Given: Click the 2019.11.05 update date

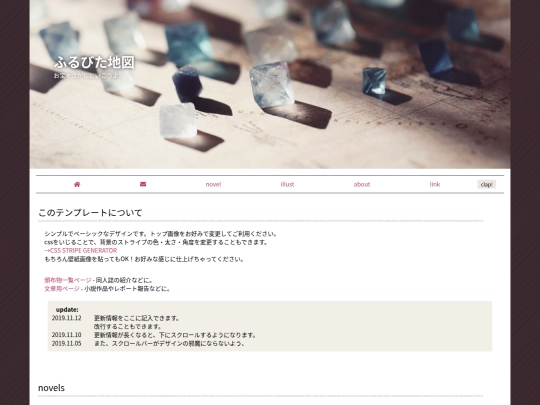Looking at the screenshot, I should (x=66, y=343).
